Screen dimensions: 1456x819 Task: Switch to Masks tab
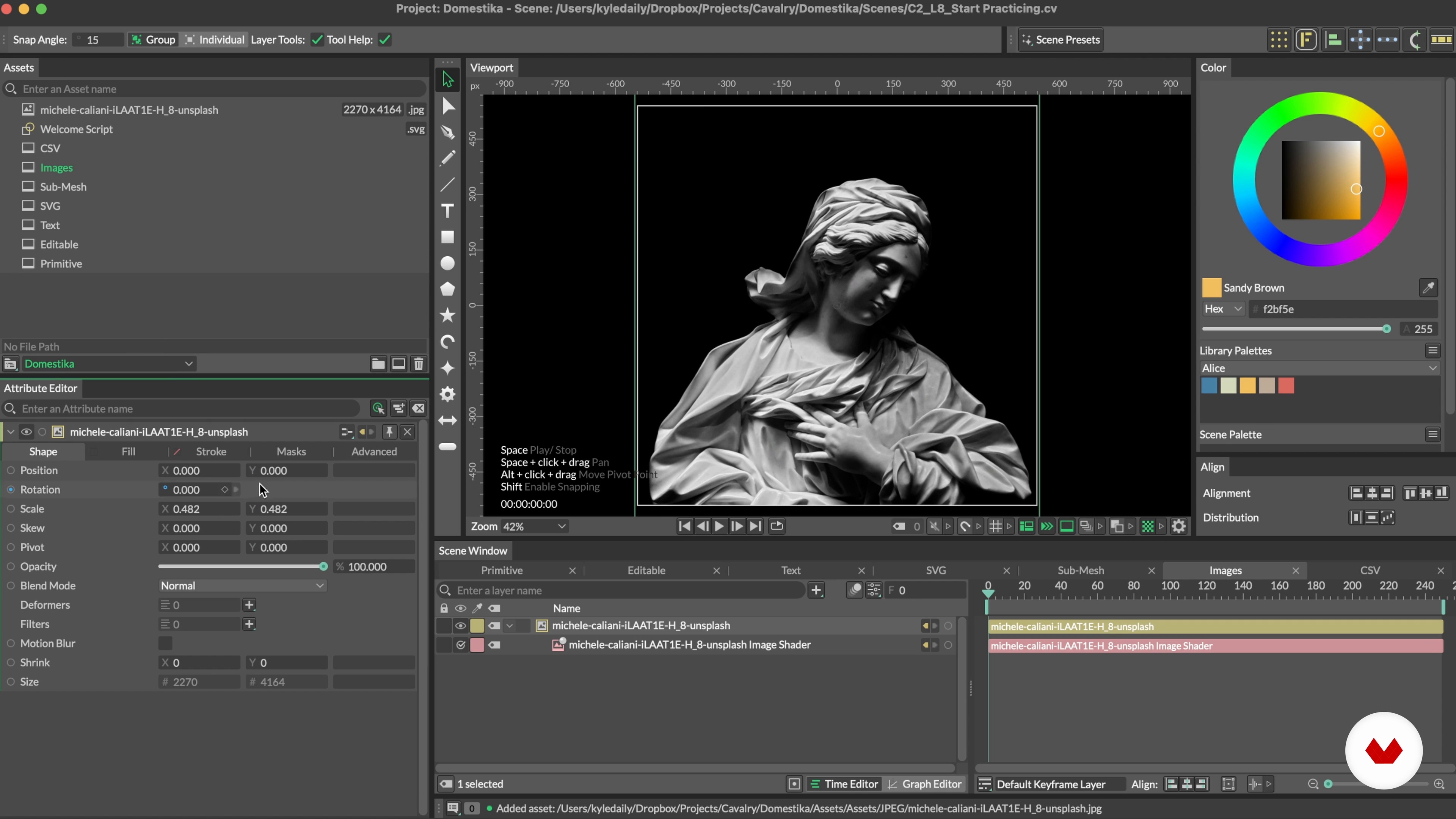pos(291,452)
